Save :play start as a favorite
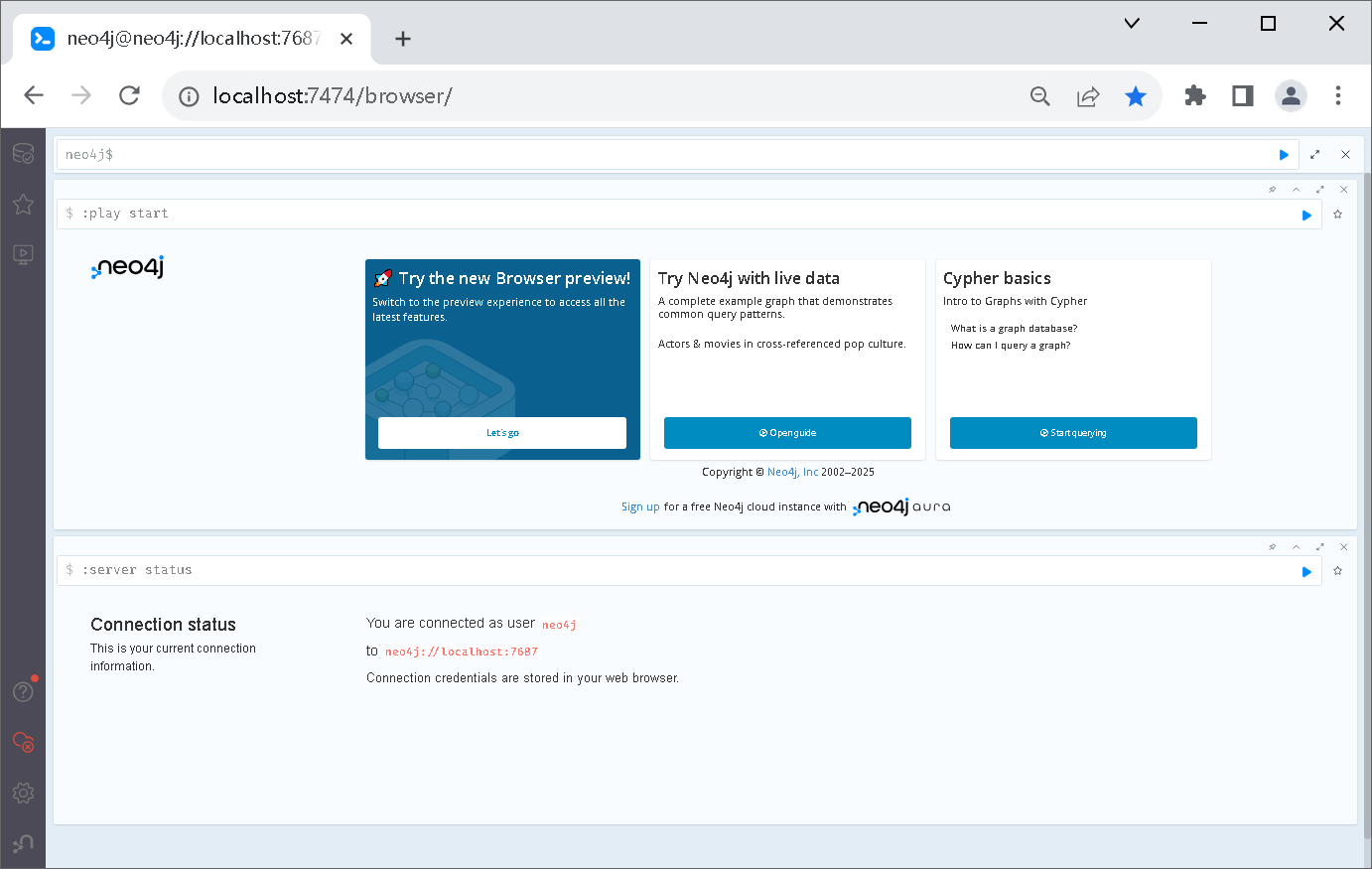 coord(1337,215)
